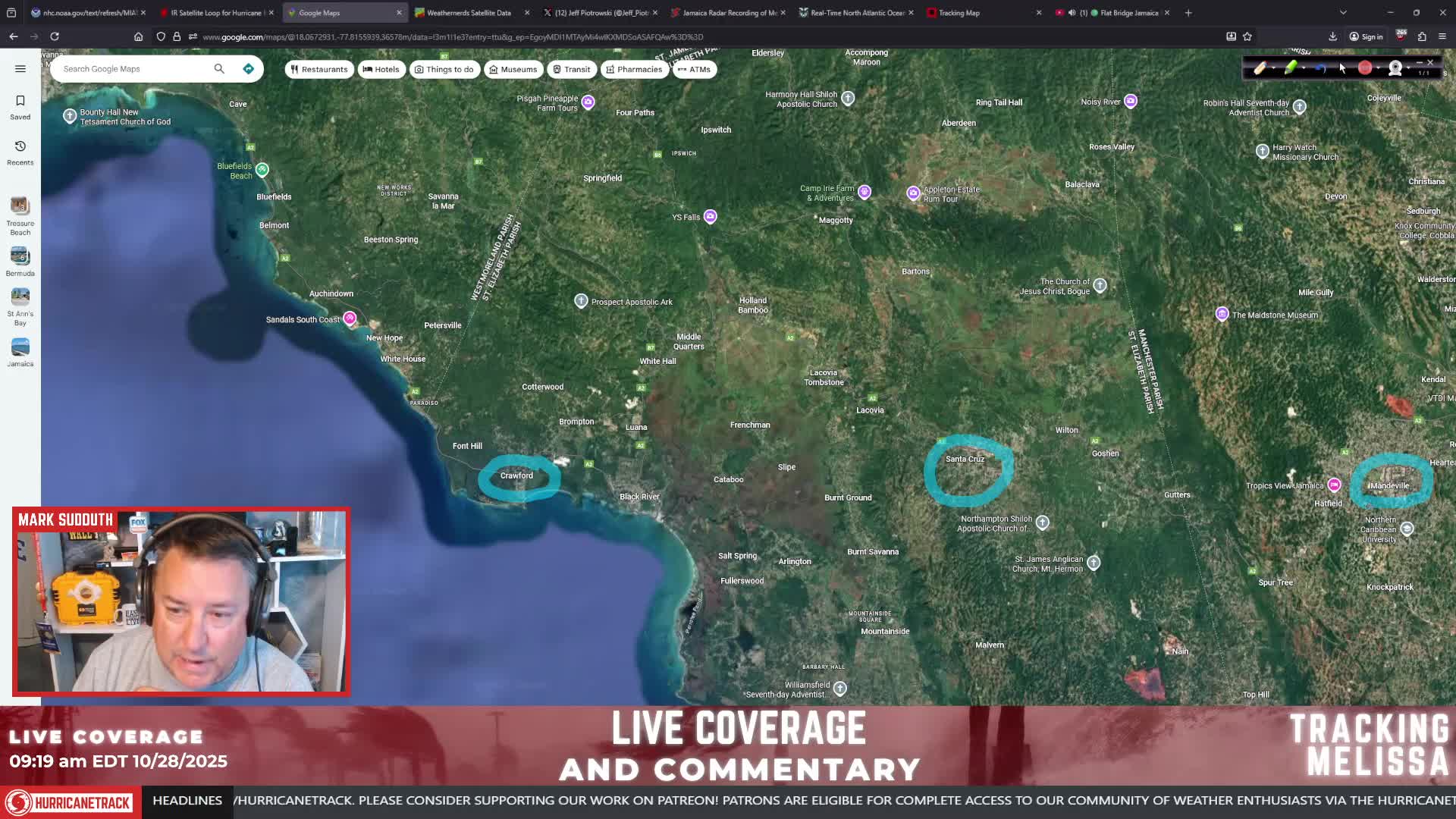The width and height of the screenshot is (1456, 819).
Task: Expand the red eraser options arrow
Action: (x=1378, y=68)
